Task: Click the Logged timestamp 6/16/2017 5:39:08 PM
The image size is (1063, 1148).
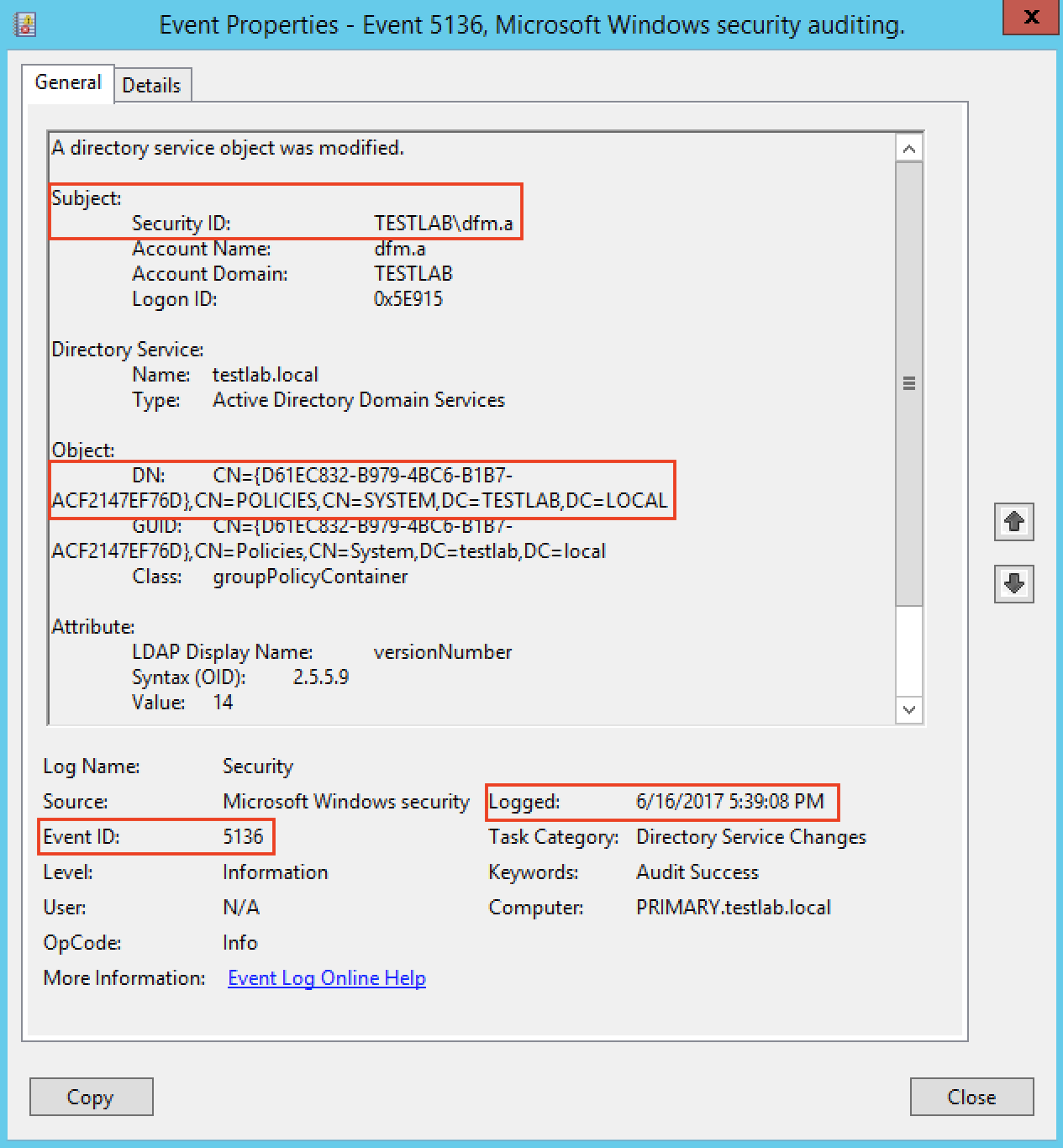Action: click(x=729, y=802)
